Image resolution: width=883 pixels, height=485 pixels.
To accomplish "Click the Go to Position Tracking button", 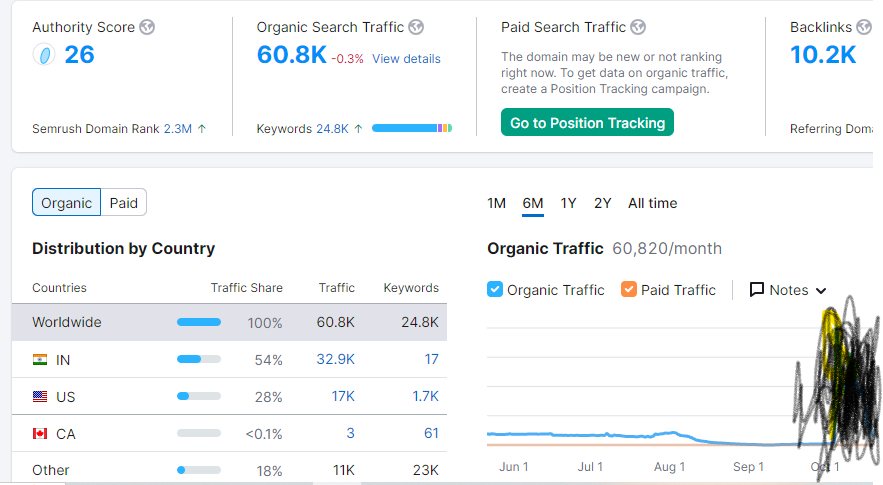I will click(587, 122).
